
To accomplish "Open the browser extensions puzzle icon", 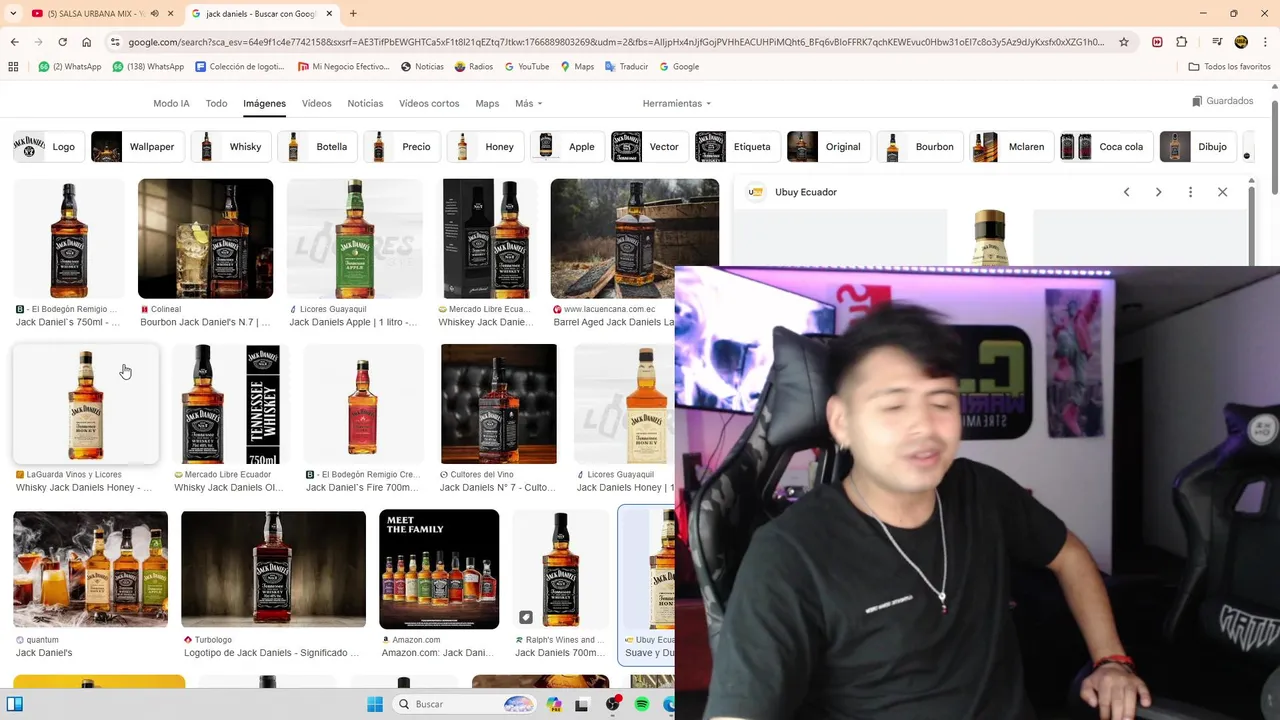I will tap(1182, 42).
